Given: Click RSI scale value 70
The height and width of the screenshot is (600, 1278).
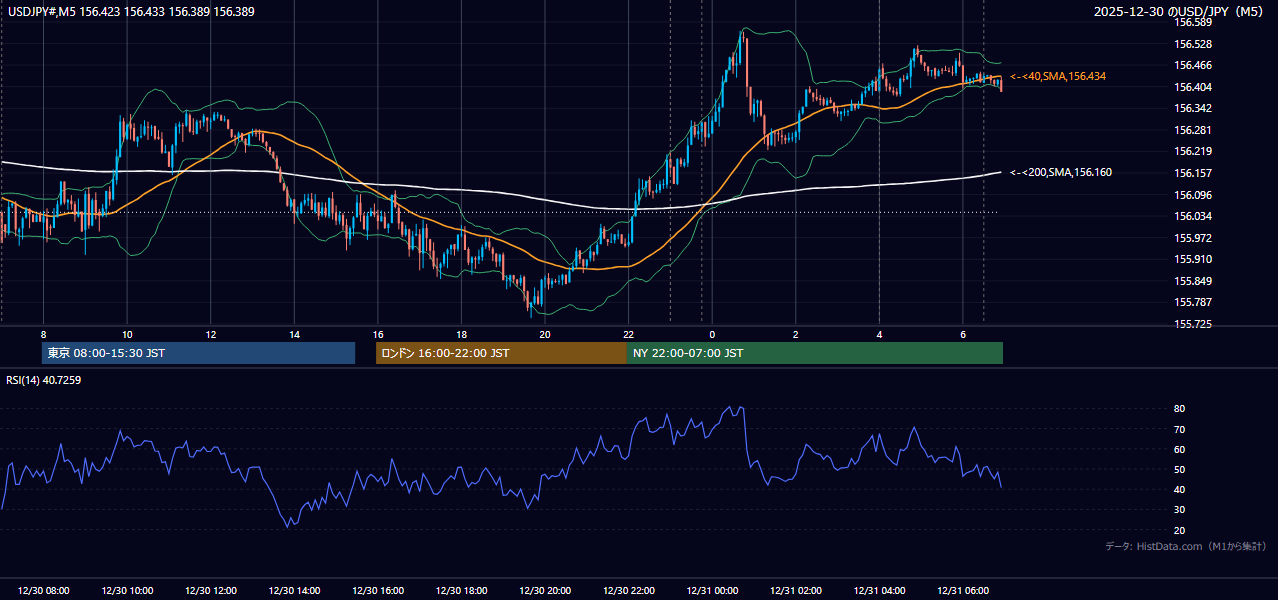Looking at the screenshot, I should click(1179, 429).
